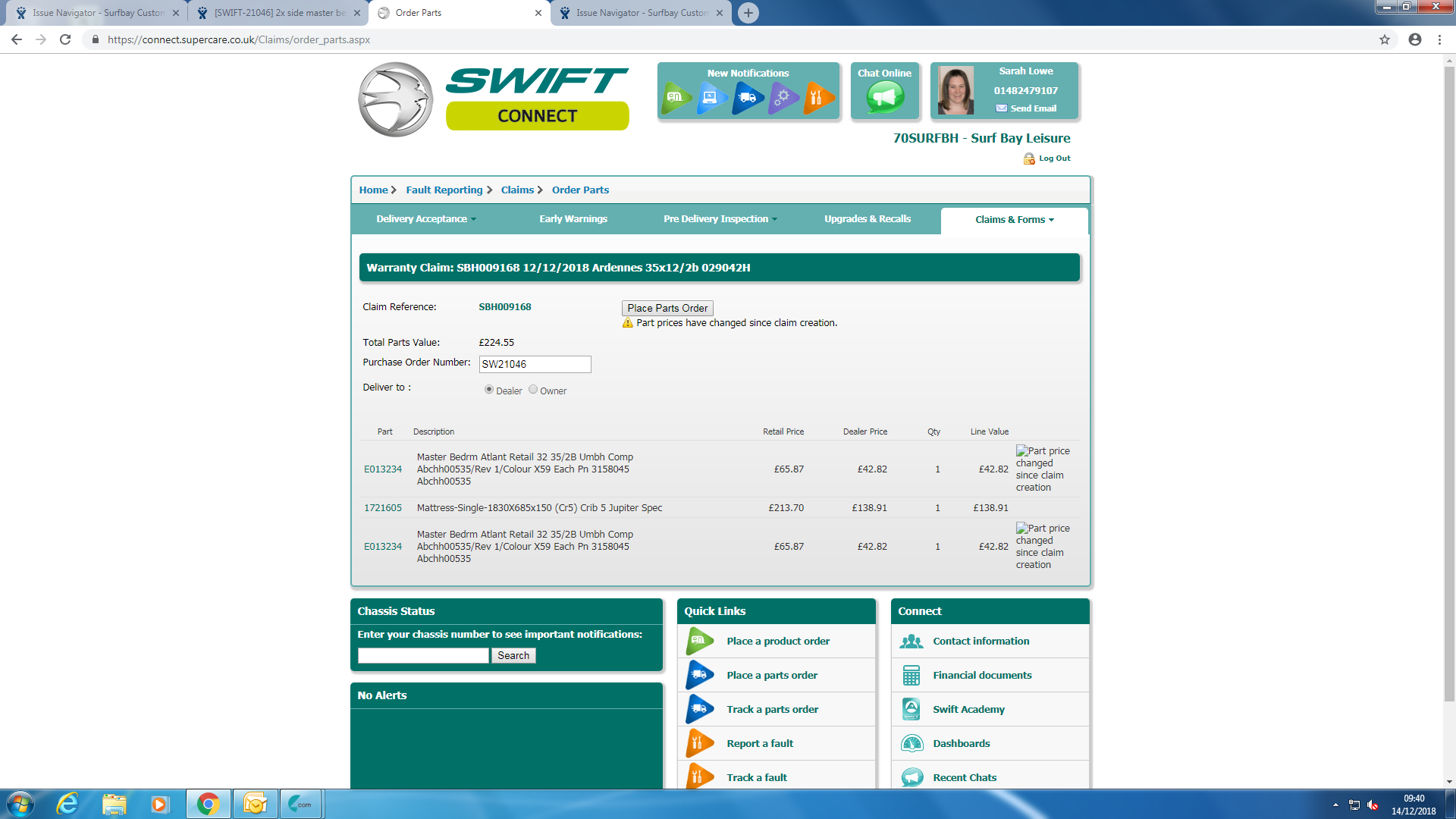Click the green caravan notification icon
Screen dimensions: 1456x819
pyautogui.click(x=675, y=98)
